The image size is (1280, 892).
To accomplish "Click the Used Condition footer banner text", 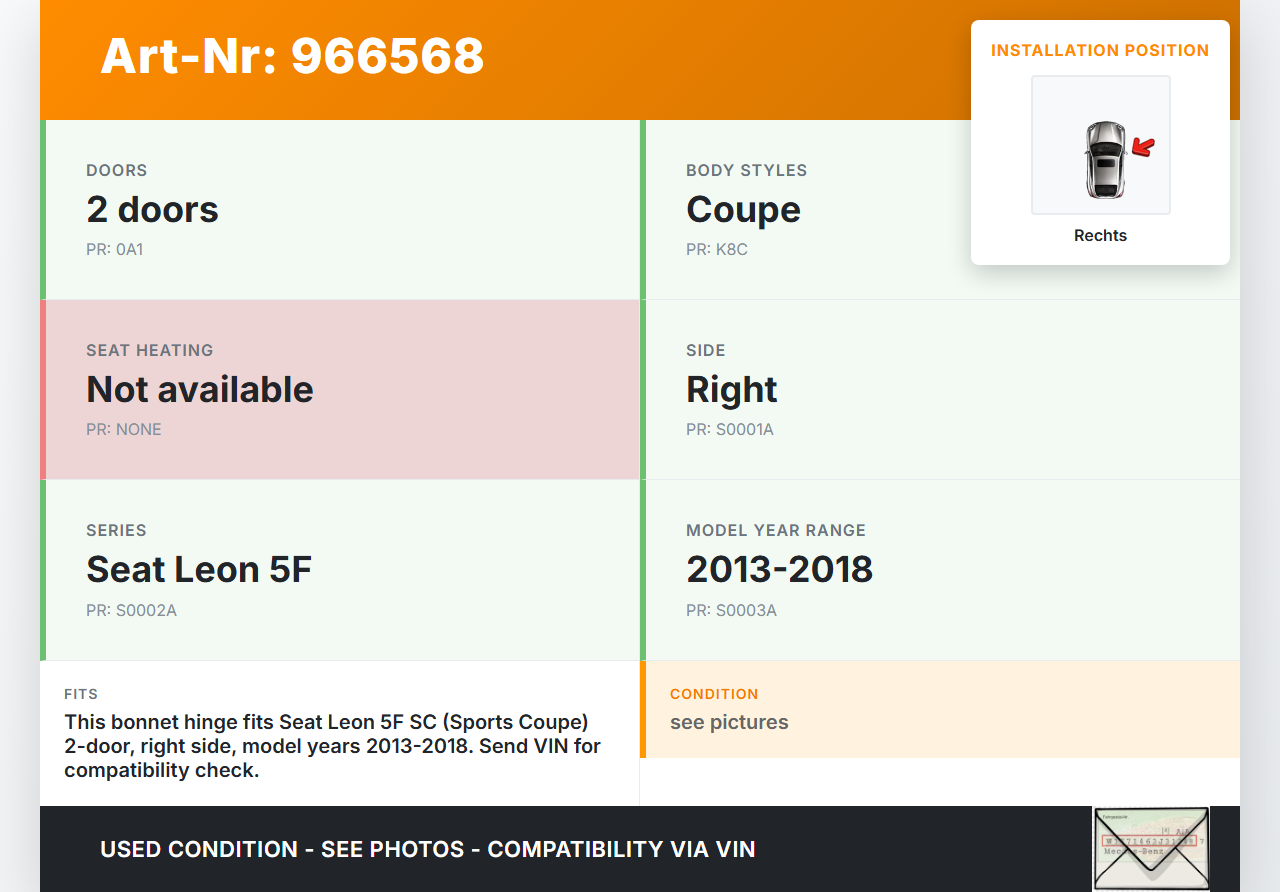I will pyautogui.click(x=427, y=850).
